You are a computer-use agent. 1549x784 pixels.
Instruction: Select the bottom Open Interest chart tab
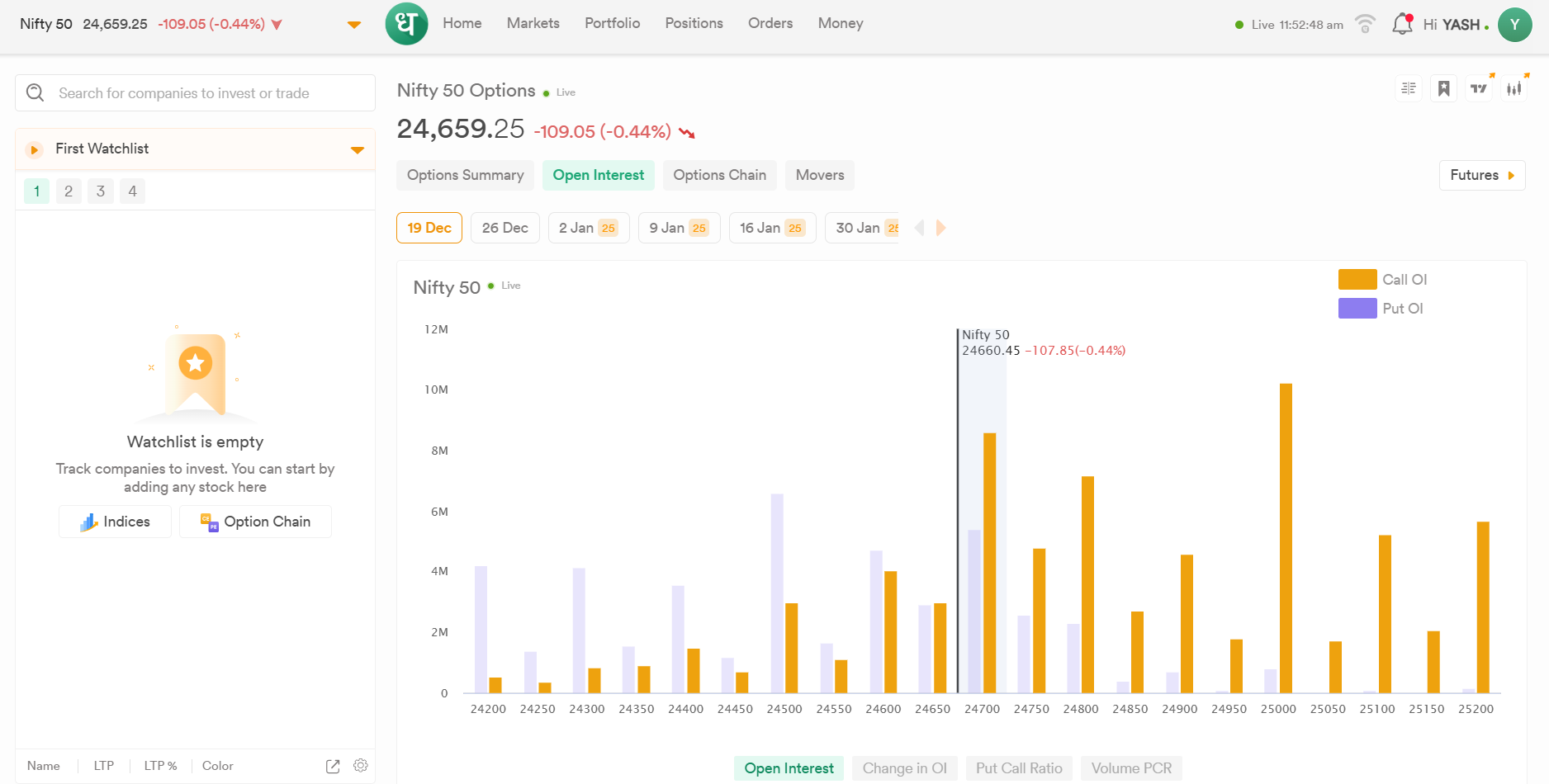(x=789, y=768)
